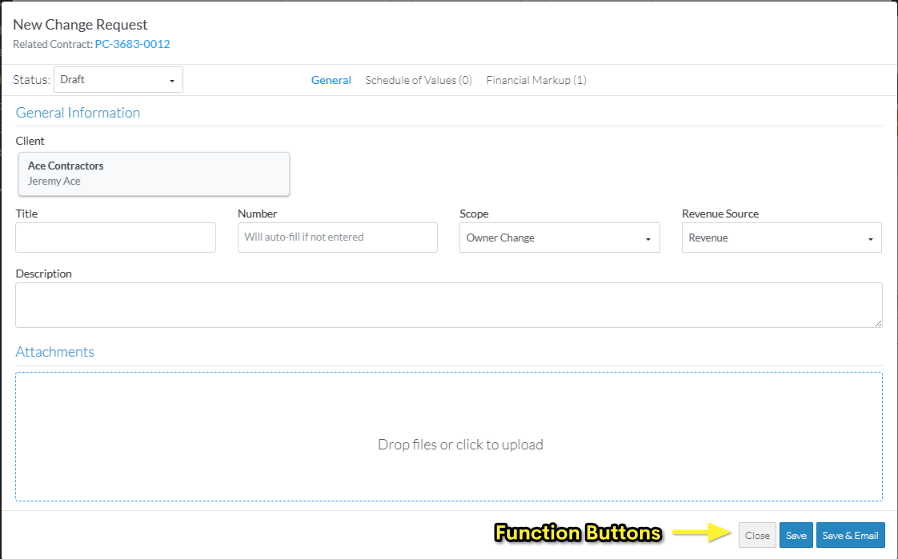This screenshot has width=898, height=559.
Task: Go to the Financial Markup (1) tab
Action: (536, 80)
